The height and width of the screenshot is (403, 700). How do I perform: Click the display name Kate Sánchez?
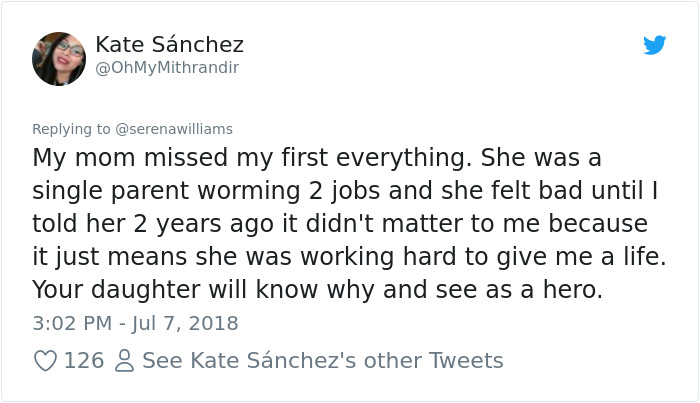click(x=169, y=45)
